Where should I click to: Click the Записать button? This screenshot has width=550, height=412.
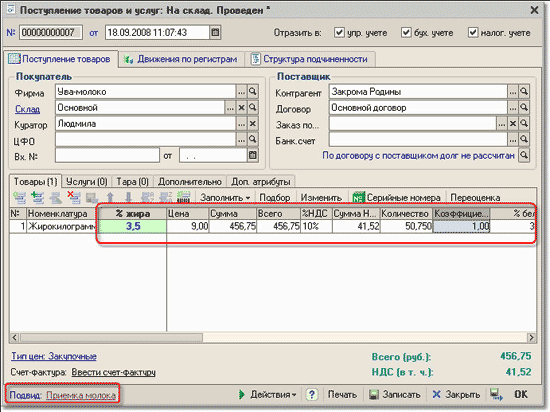(395, 394)
